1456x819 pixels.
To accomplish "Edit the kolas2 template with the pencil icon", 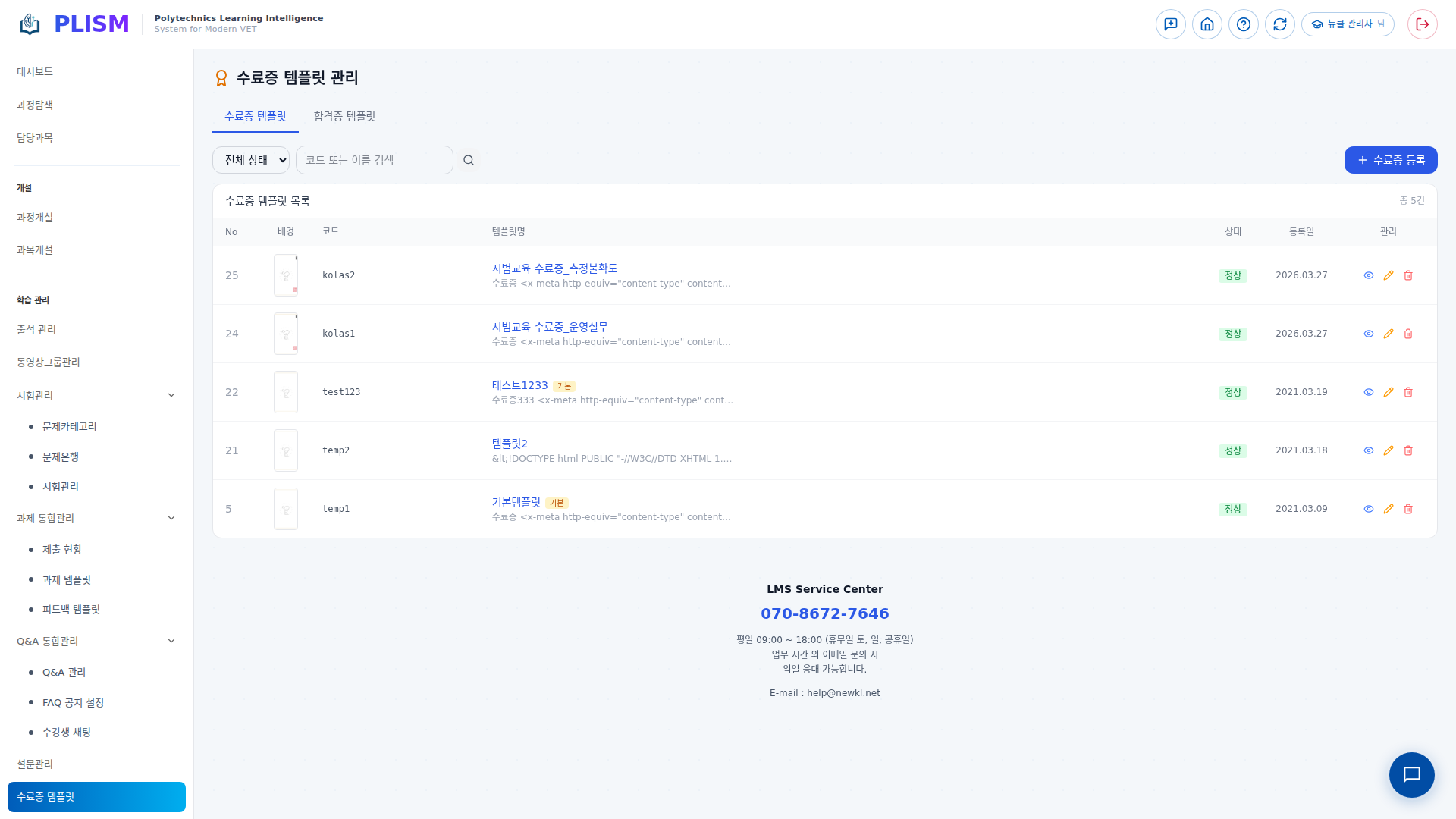I will click(x=1388, y=275).
